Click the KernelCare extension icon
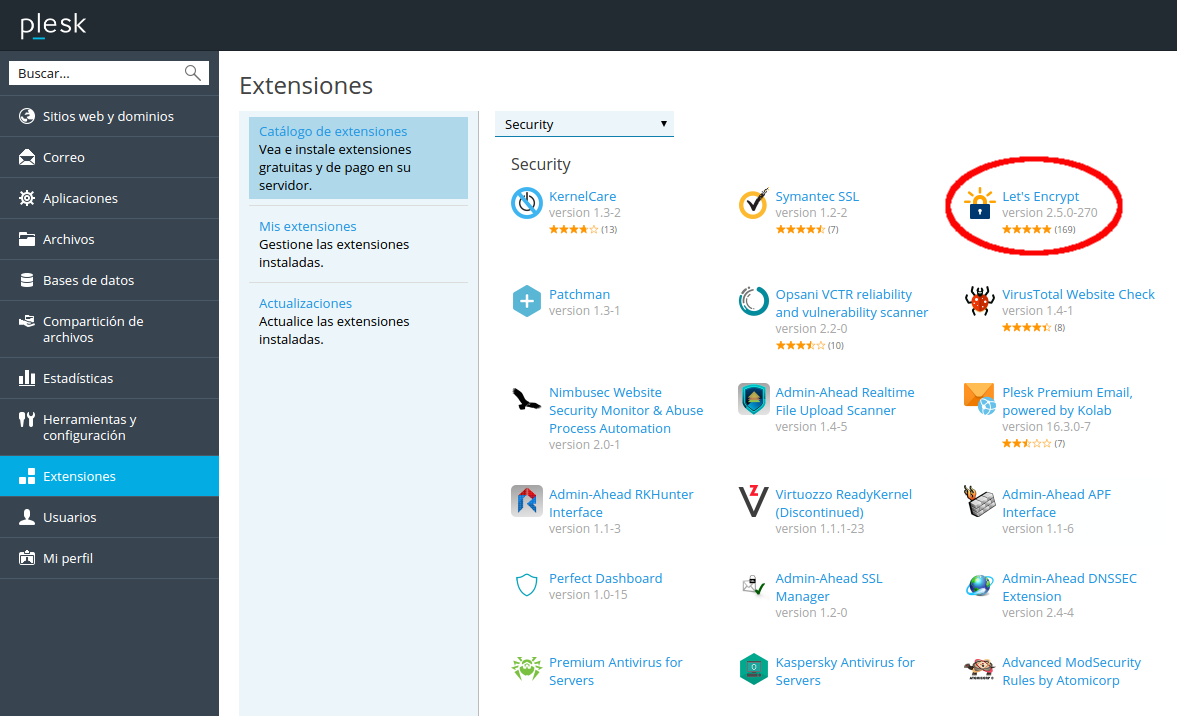The height and width of the screenshot is (716, 1177). [x=526, y=204]
